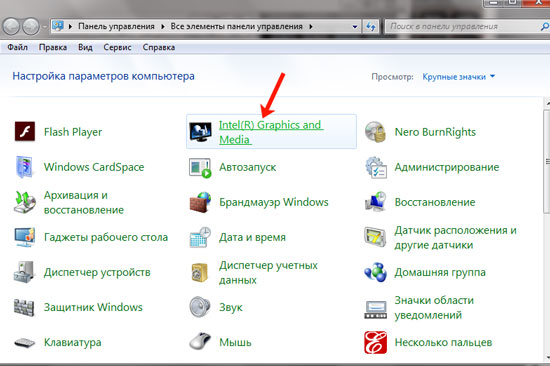Open the Мышь link
Viewport: 550px width, 366px height.
click(x=235, y=342)
